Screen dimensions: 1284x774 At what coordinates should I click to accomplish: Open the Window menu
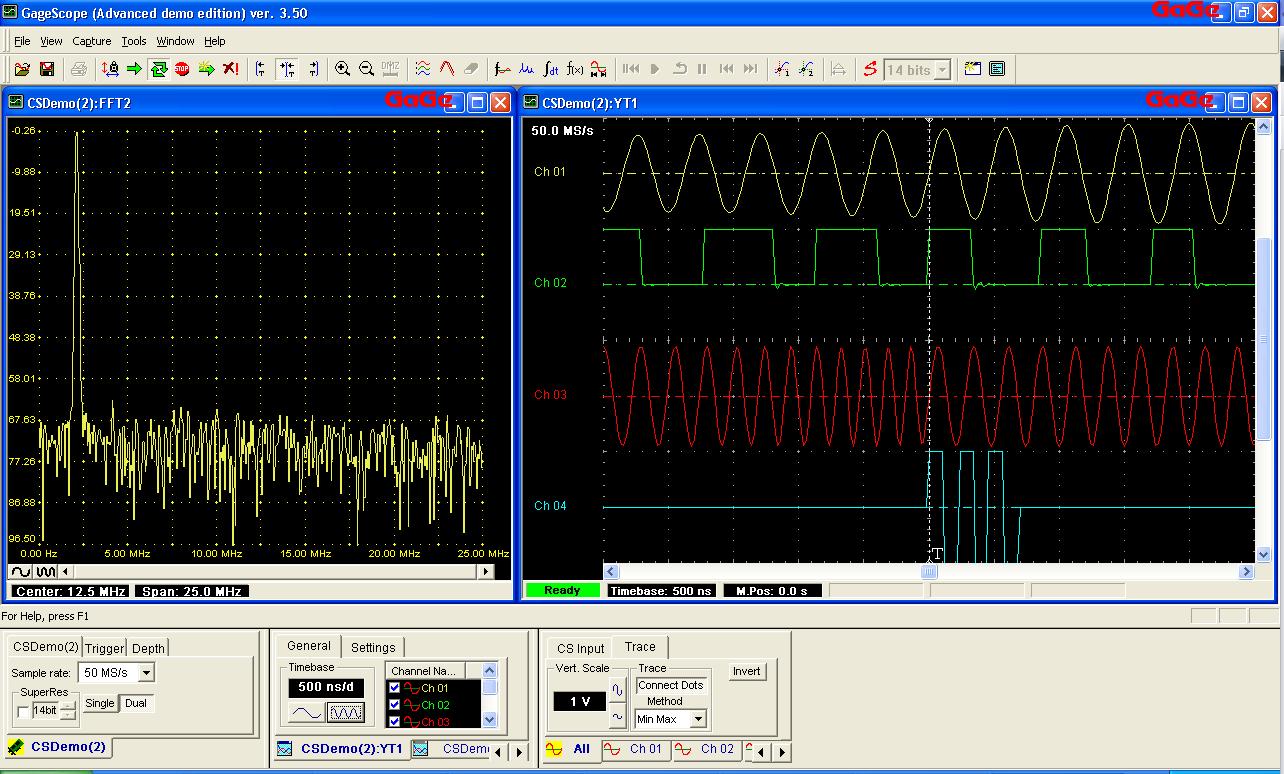[175, 41]
